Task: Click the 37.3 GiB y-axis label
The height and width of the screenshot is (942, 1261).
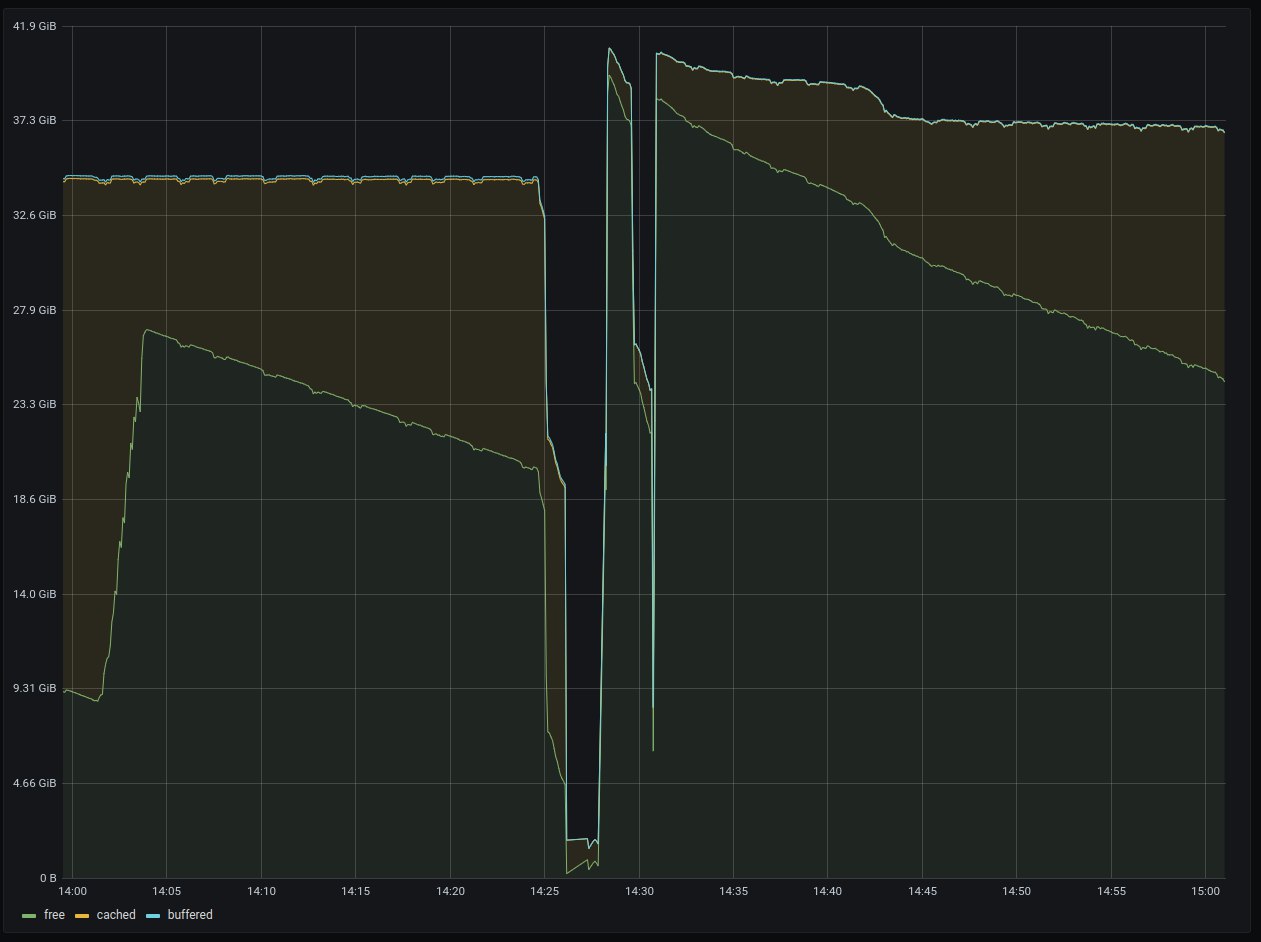Action: pyautogui.click(x=36, y=120)
